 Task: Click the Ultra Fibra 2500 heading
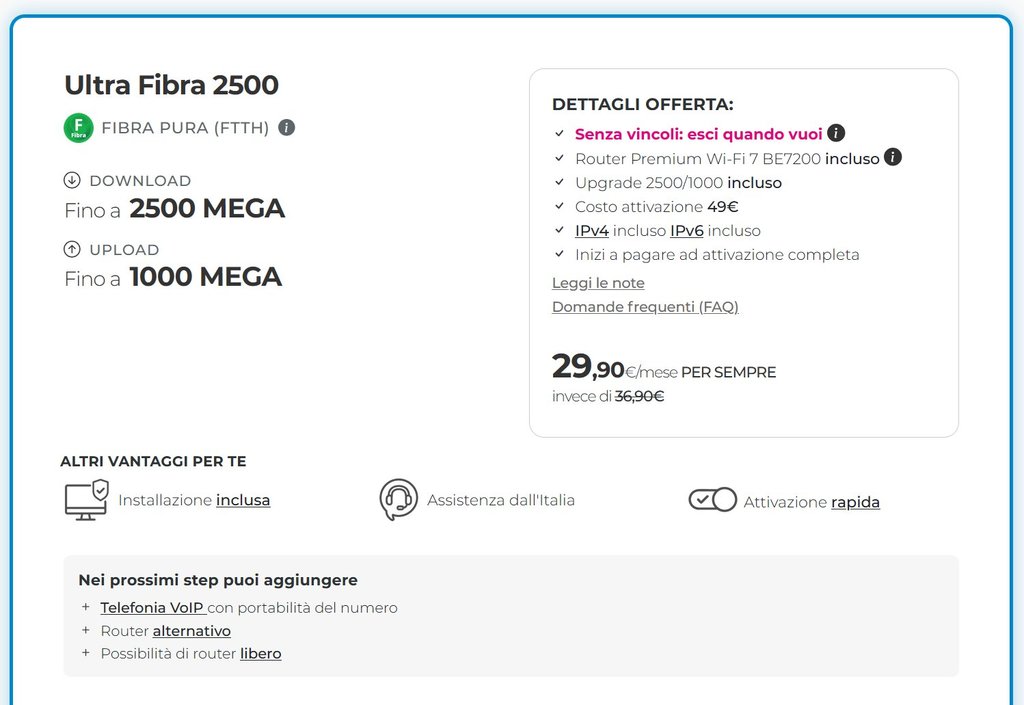pos(171,85)
